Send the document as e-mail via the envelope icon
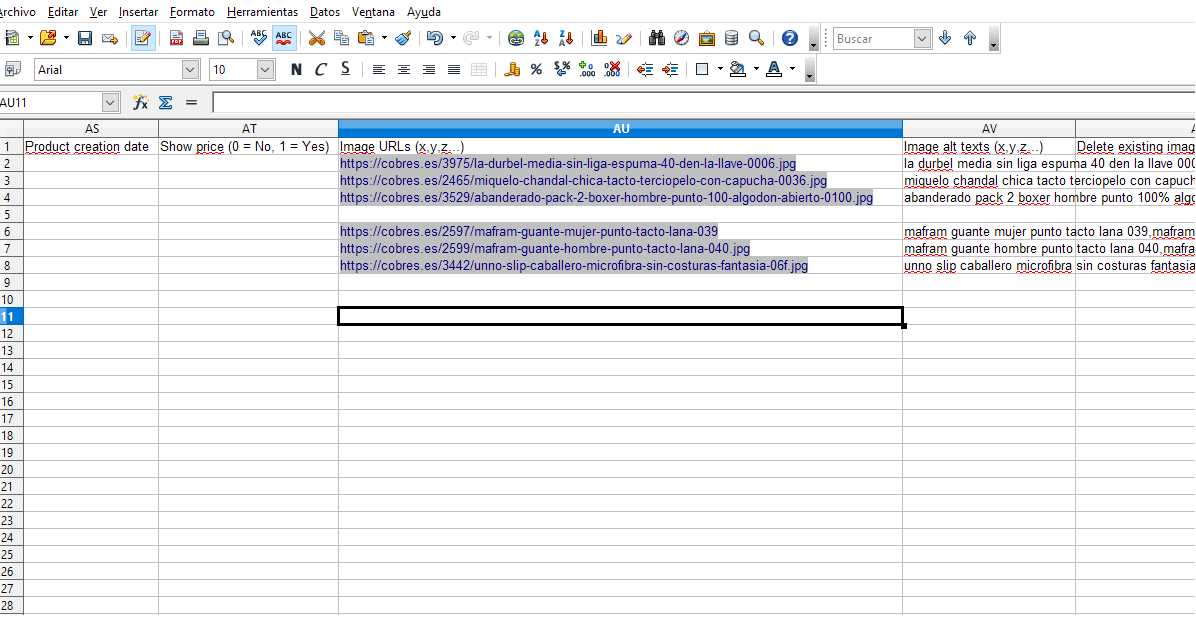Viewport: 1196px width, 620px height. tap(110, 38)
